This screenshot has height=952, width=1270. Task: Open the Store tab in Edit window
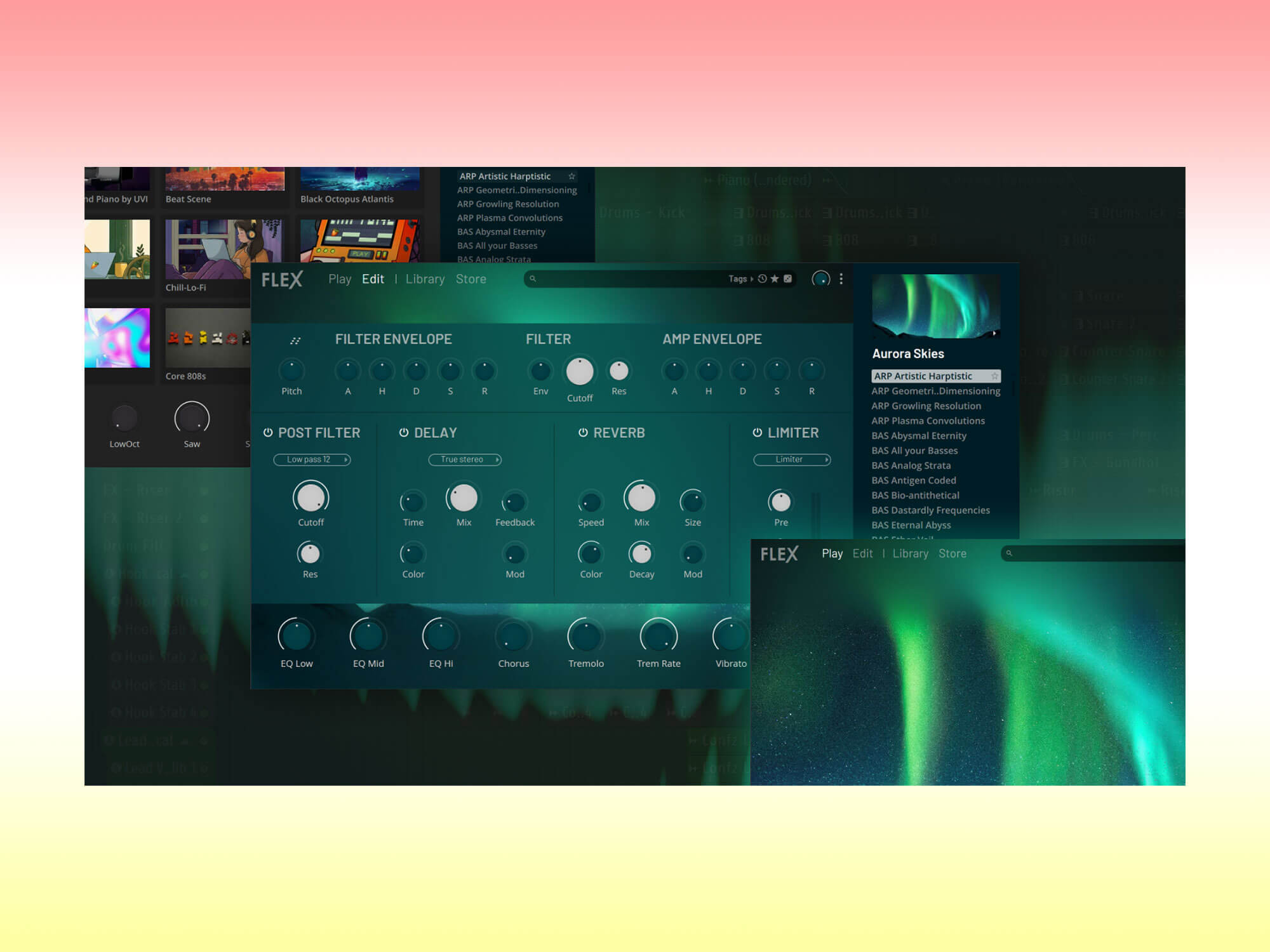click(x=471, y=279)
